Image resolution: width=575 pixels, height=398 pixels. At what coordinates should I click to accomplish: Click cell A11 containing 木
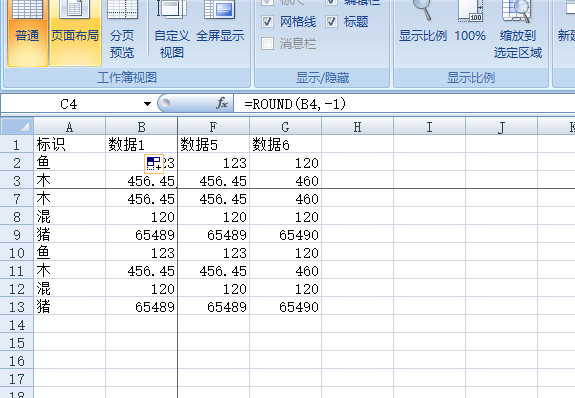pyautogui.click(x=69, y=270)
